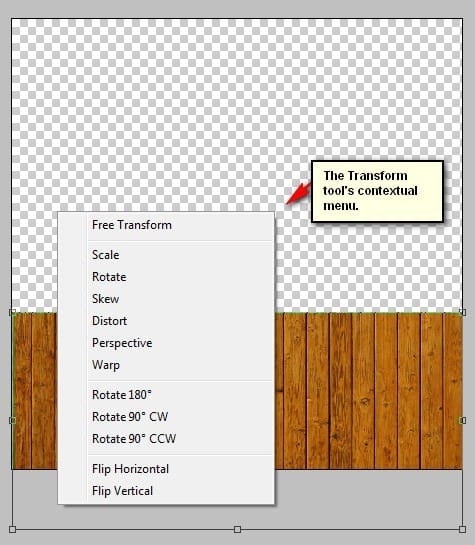Choose Flip Horizontal

tap(166, 469)
